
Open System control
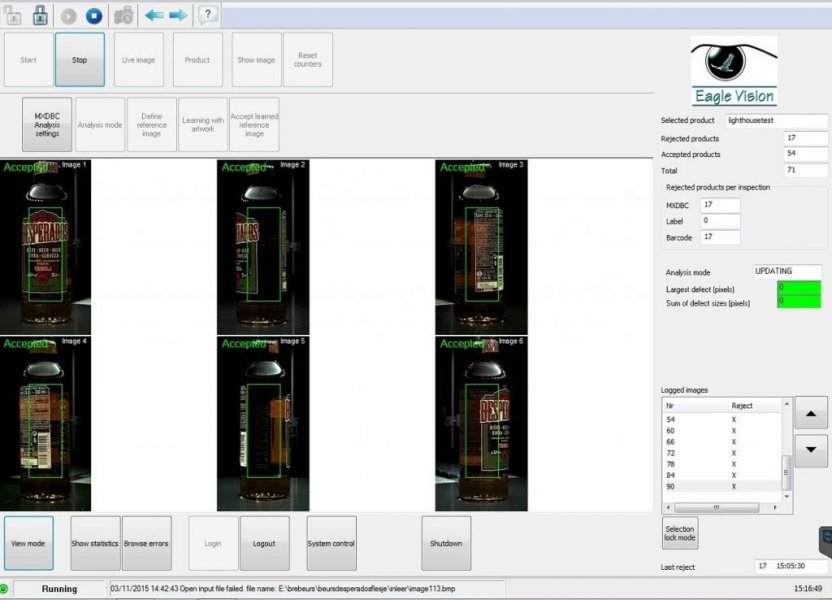coord(331,543)
